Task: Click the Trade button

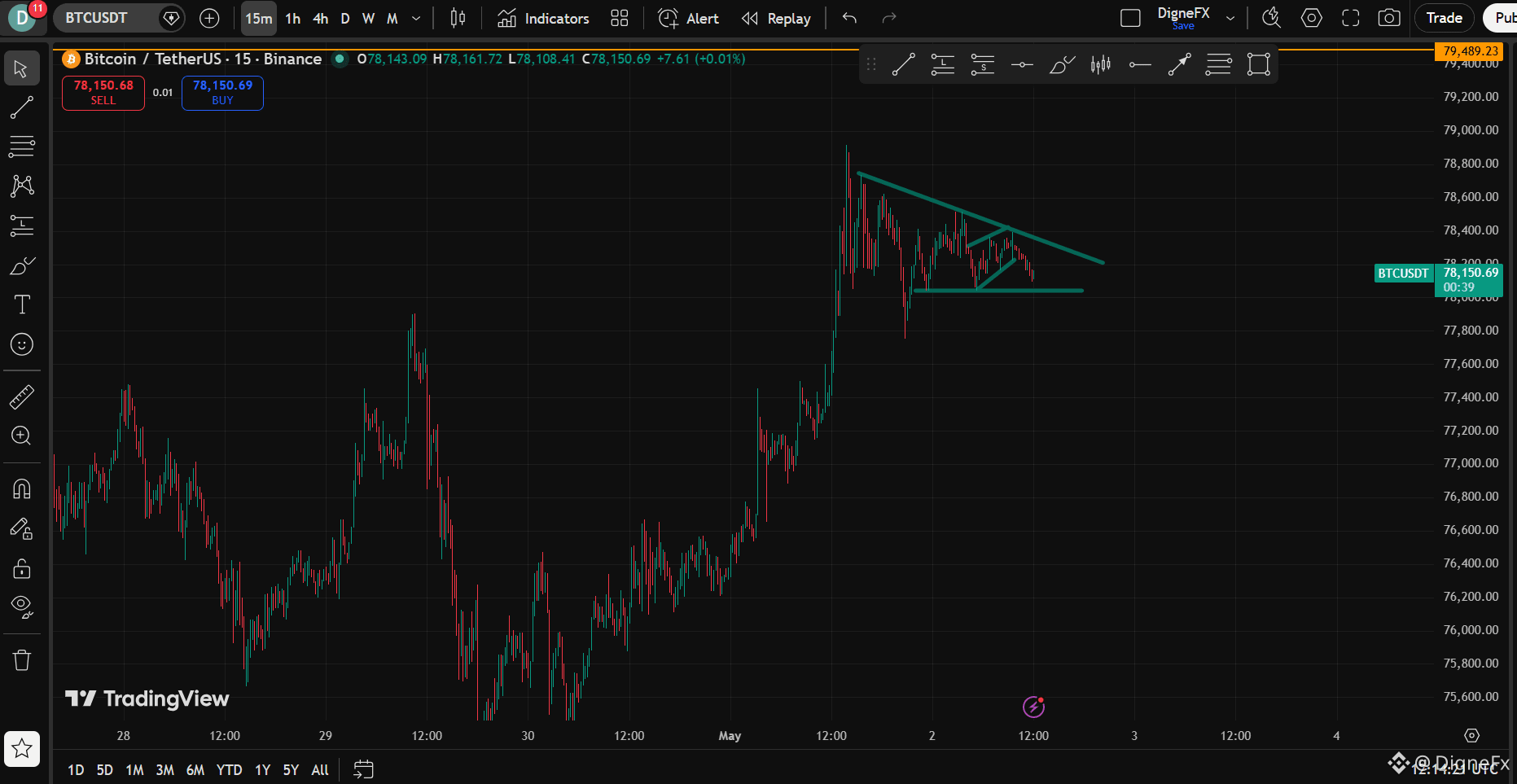Action: tap(1445, 18)
